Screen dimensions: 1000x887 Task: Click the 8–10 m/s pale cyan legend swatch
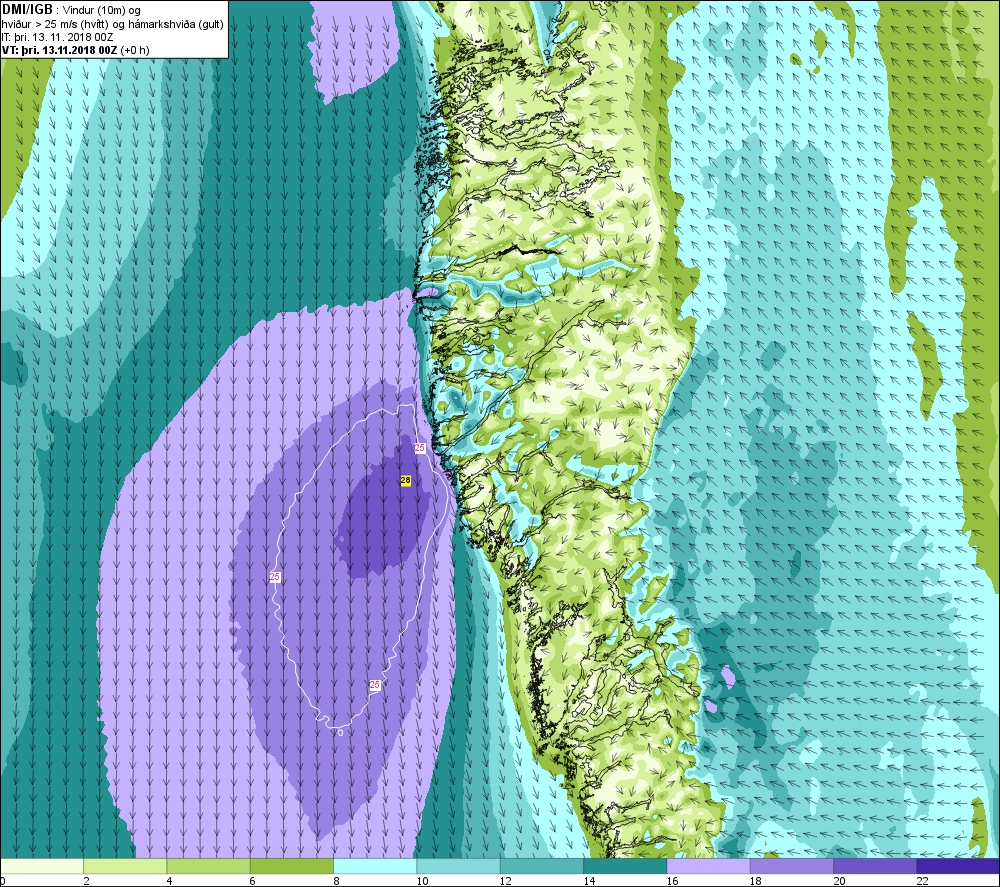tap(375, 866)
